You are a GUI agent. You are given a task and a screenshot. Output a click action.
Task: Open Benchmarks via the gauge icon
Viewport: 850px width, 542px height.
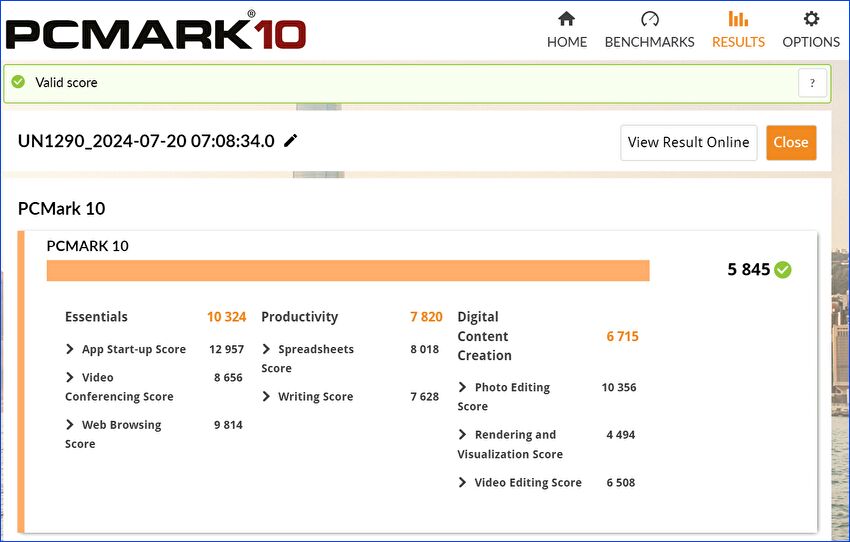[x=650, y=19]
